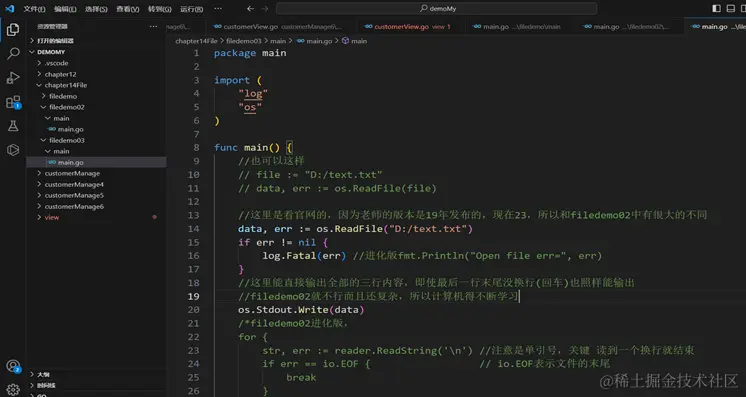Collapse main folder under filedemo02
Viewport: 746px width, 397px height.
(96, 118)
